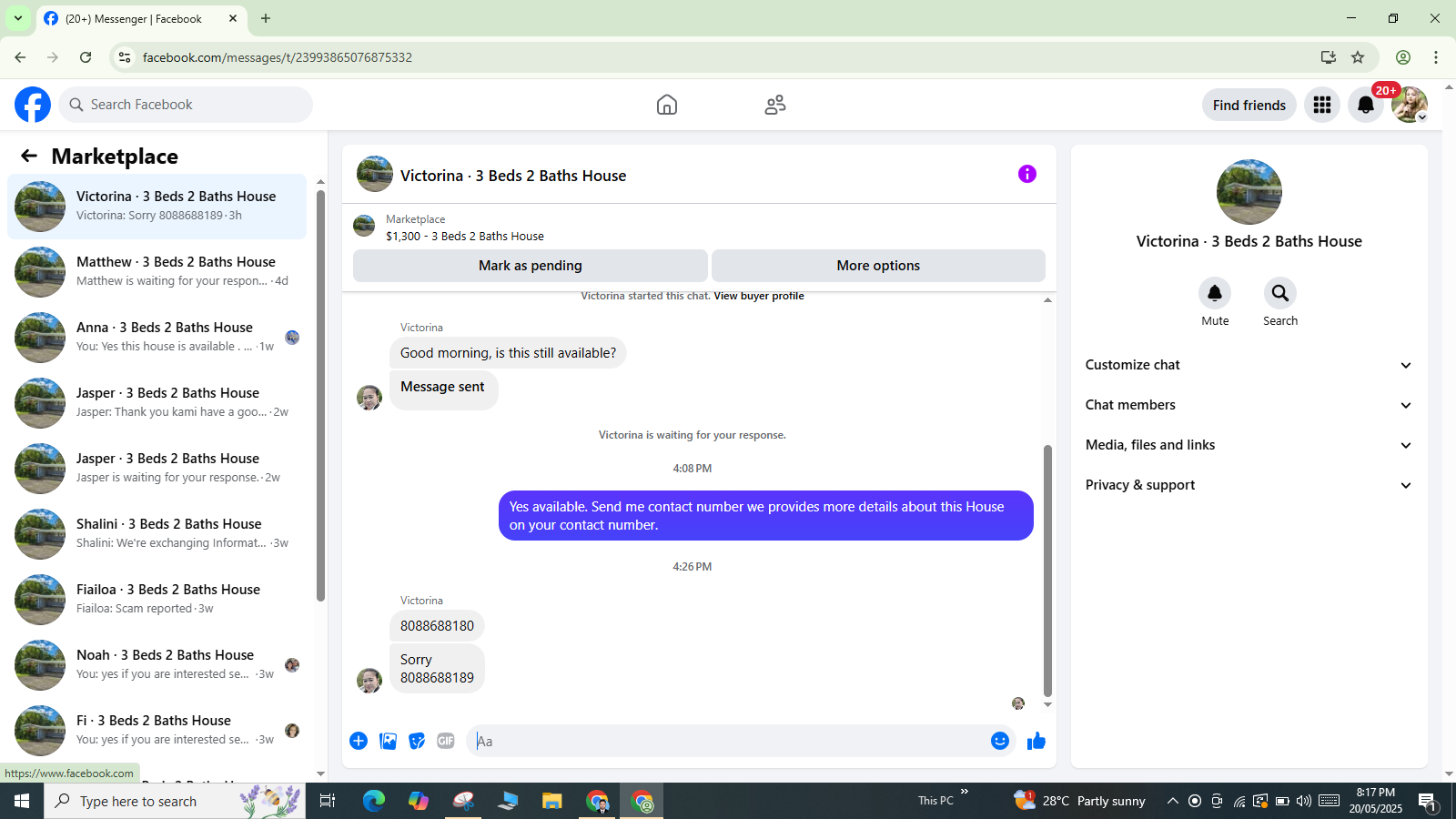Expand Customize chat section
The image size is (1456, 819).
(x=1249, y=365)
